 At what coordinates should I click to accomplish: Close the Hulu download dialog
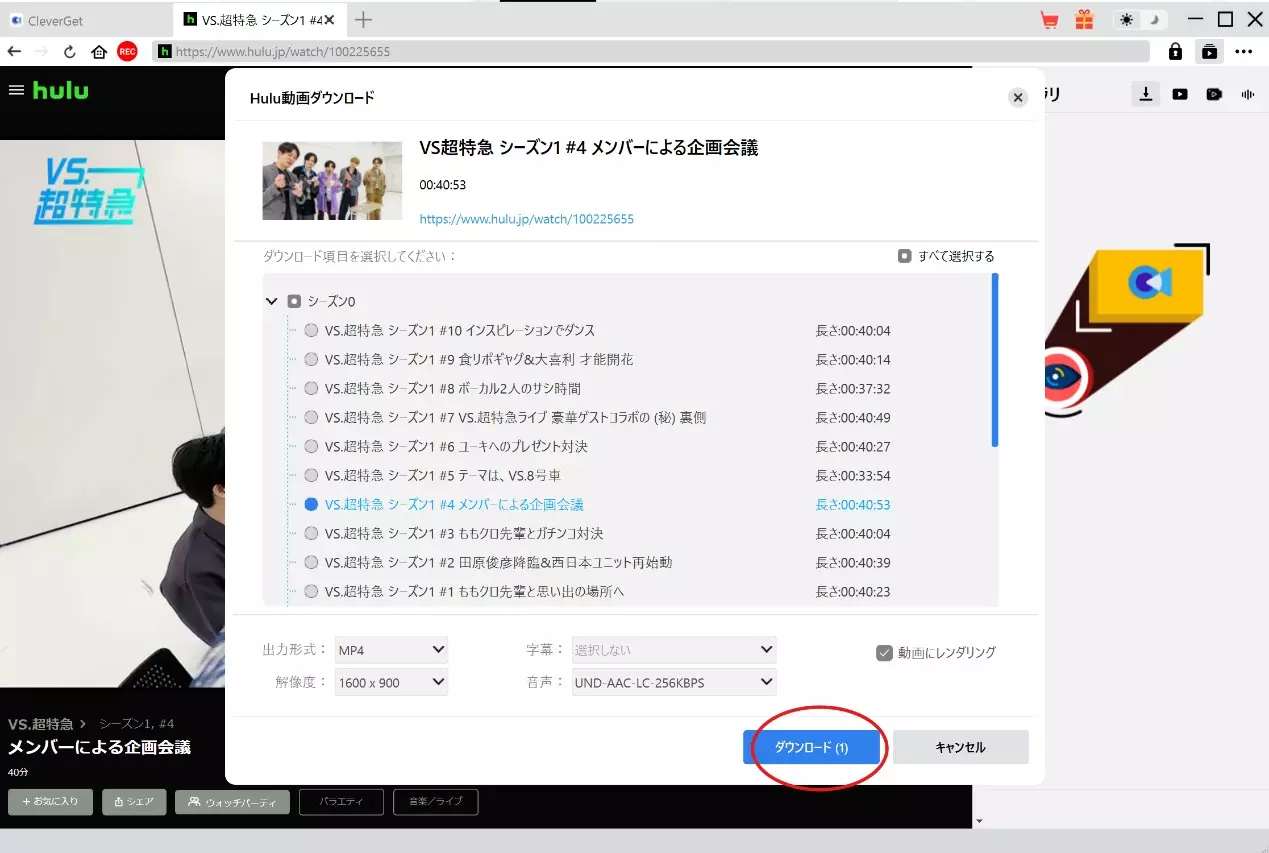point(1018,97)
